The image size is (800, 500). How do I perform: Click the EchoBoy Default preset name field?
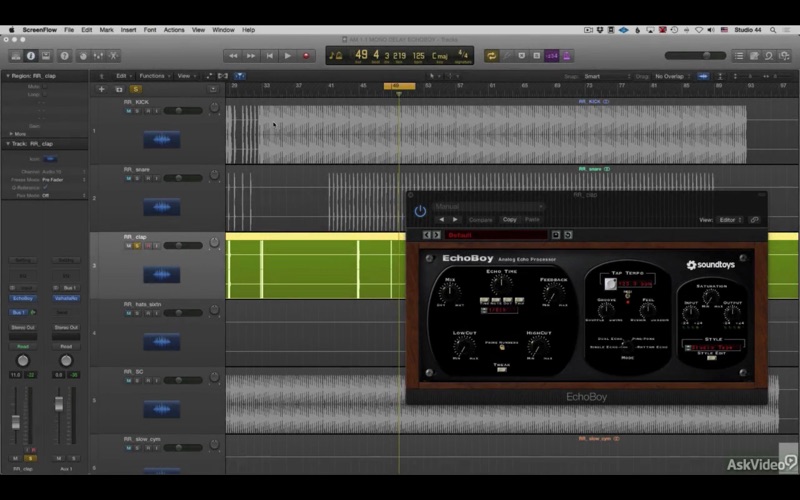[495, 235]
